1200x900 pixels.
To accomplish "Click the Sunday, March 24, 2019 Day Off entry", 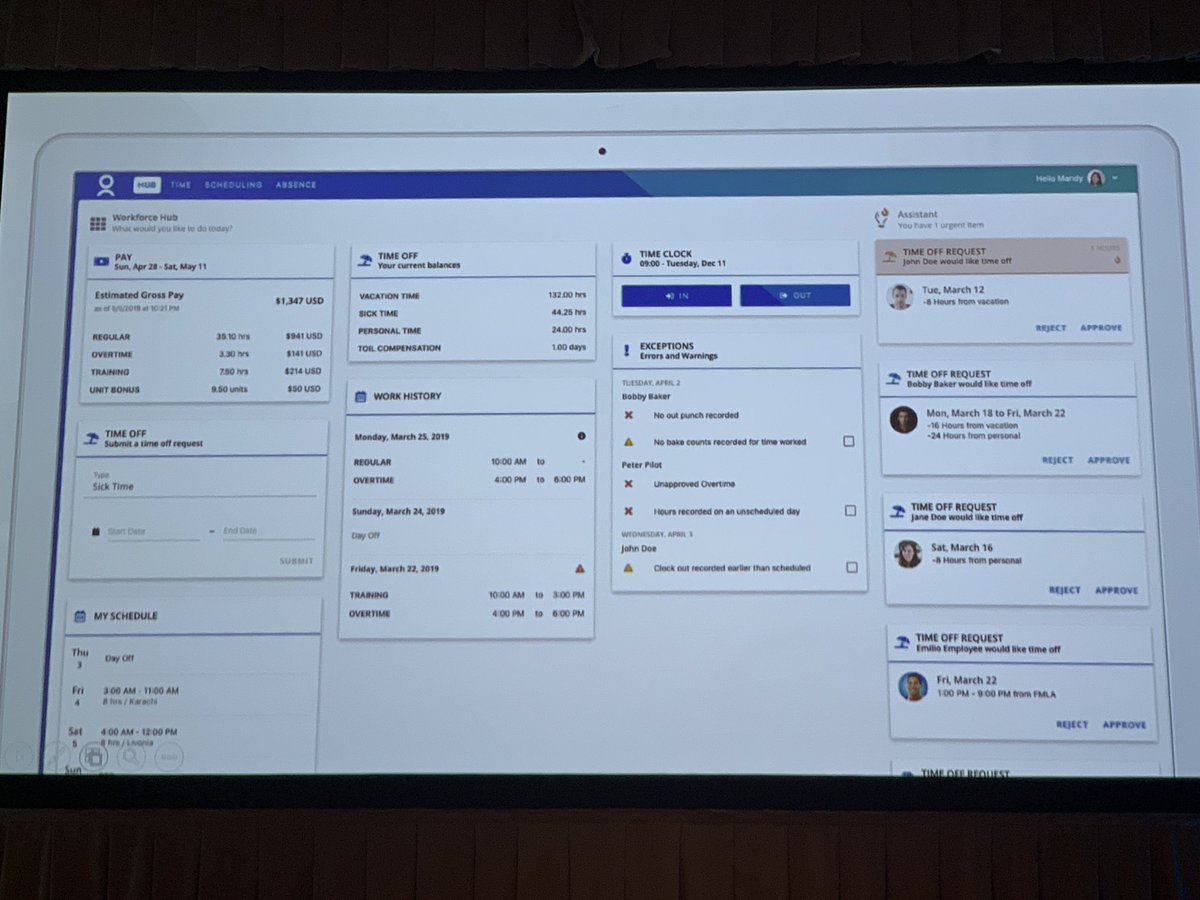I will point(468,523).
